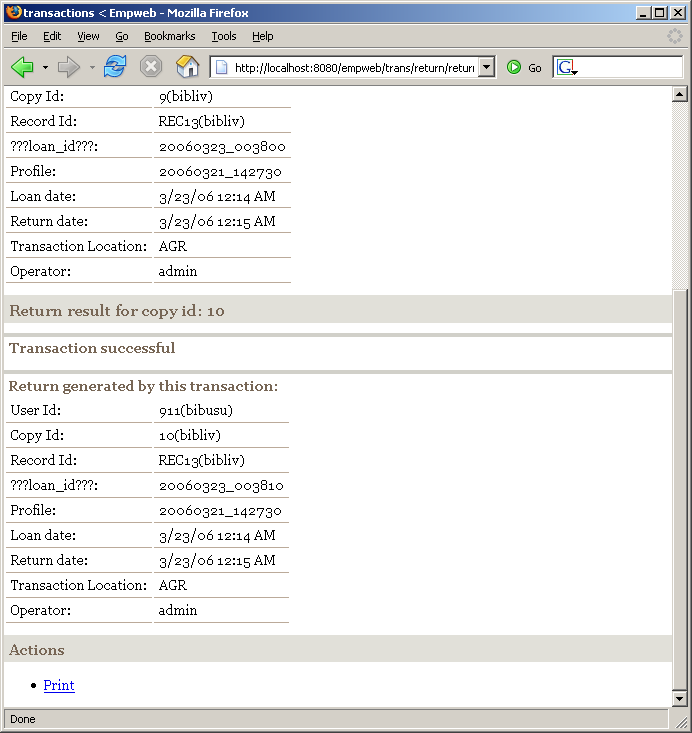Click the Stop loading icon
This screenshot has height=733, width=692.
(x=151, y=67)
